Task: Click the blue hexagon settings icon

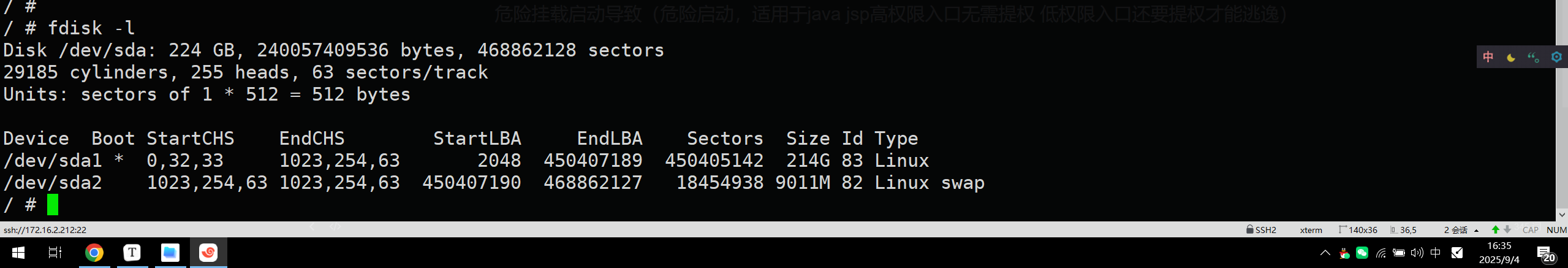Action: (1556, 57)
